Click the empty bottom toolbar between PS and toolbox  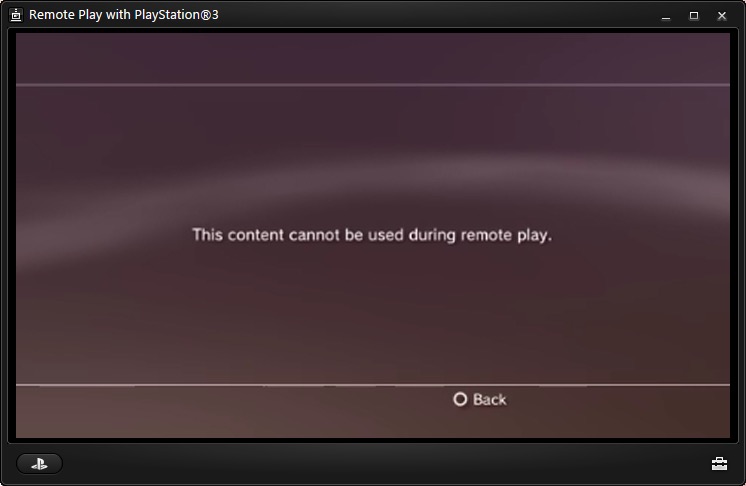(381, 464)
